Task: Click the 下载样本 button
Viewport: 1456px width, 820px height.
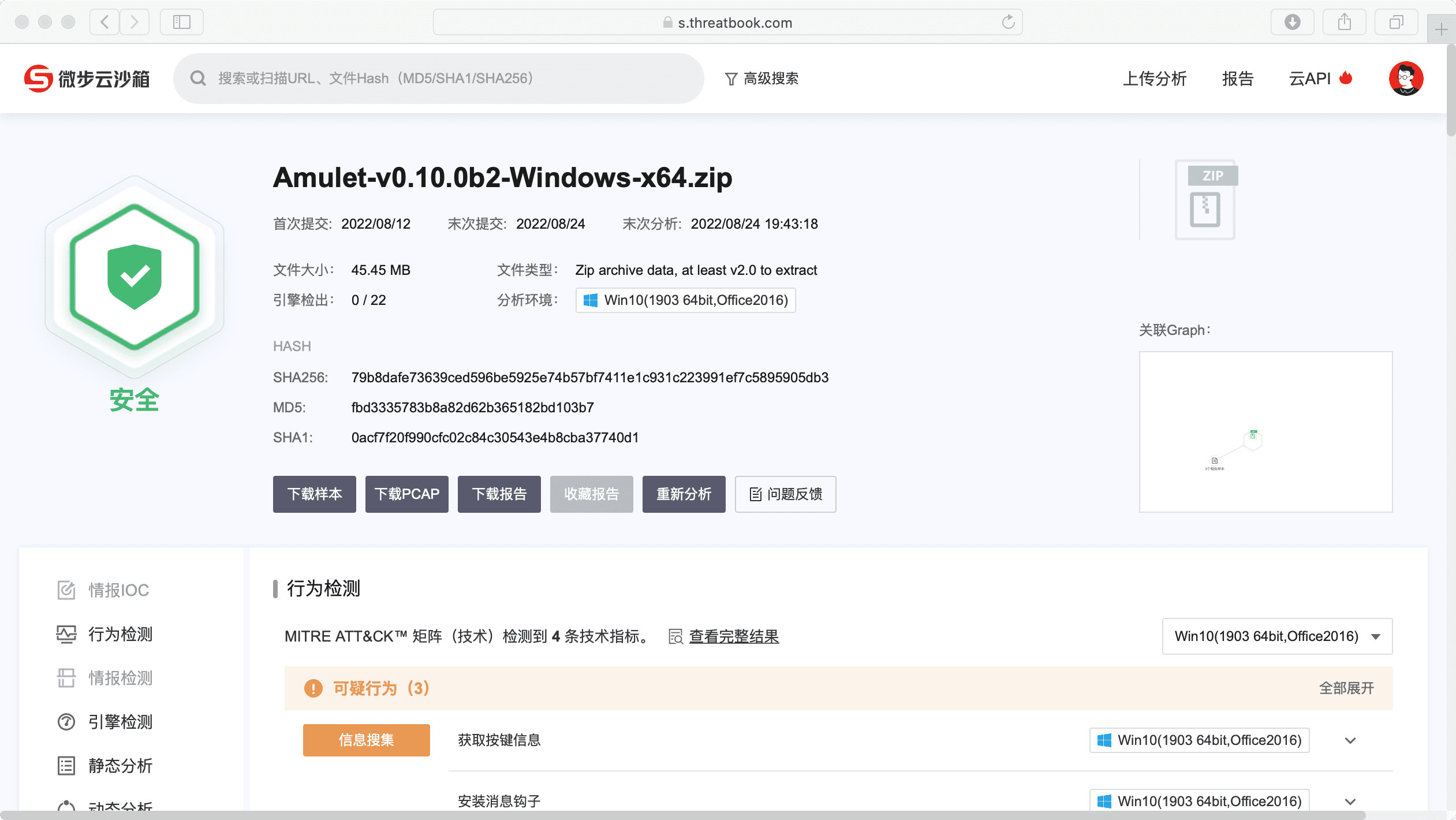Action: tap(315, 494)
